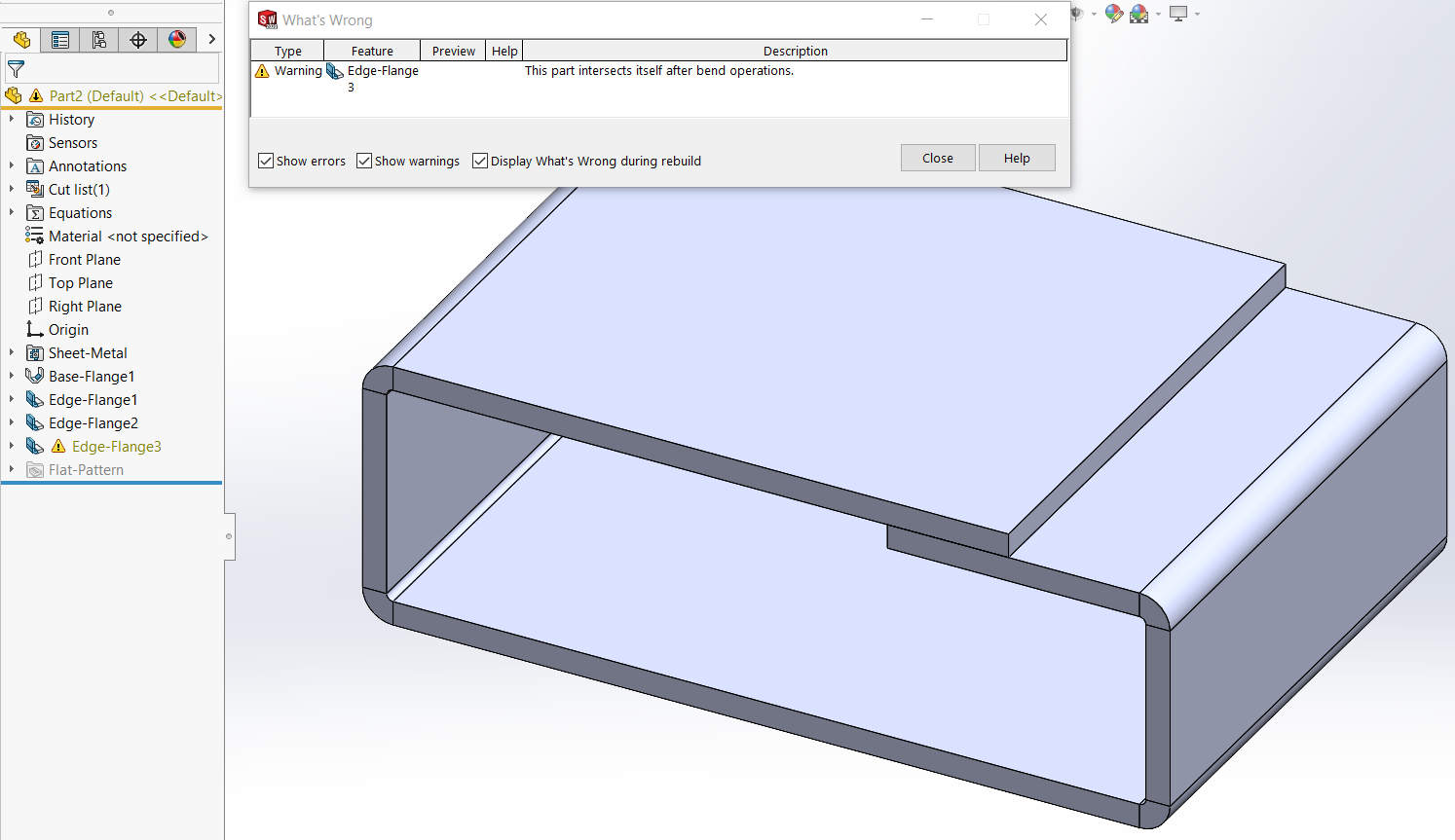Viewport: 1455px width, 840px height.
Task: Open the DimXpertManager crosshair tab
Action: (x=138, y=40)
